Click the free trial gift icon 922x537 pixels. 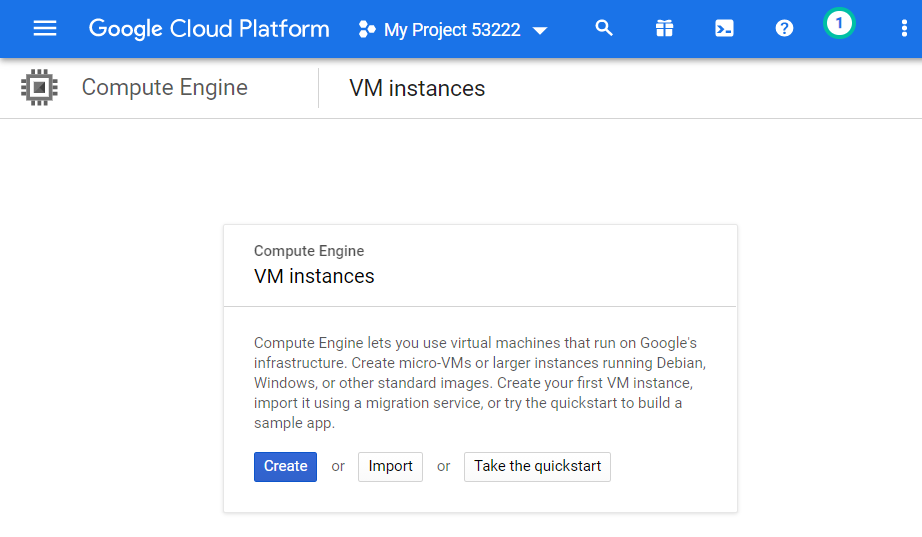[665, 29]
